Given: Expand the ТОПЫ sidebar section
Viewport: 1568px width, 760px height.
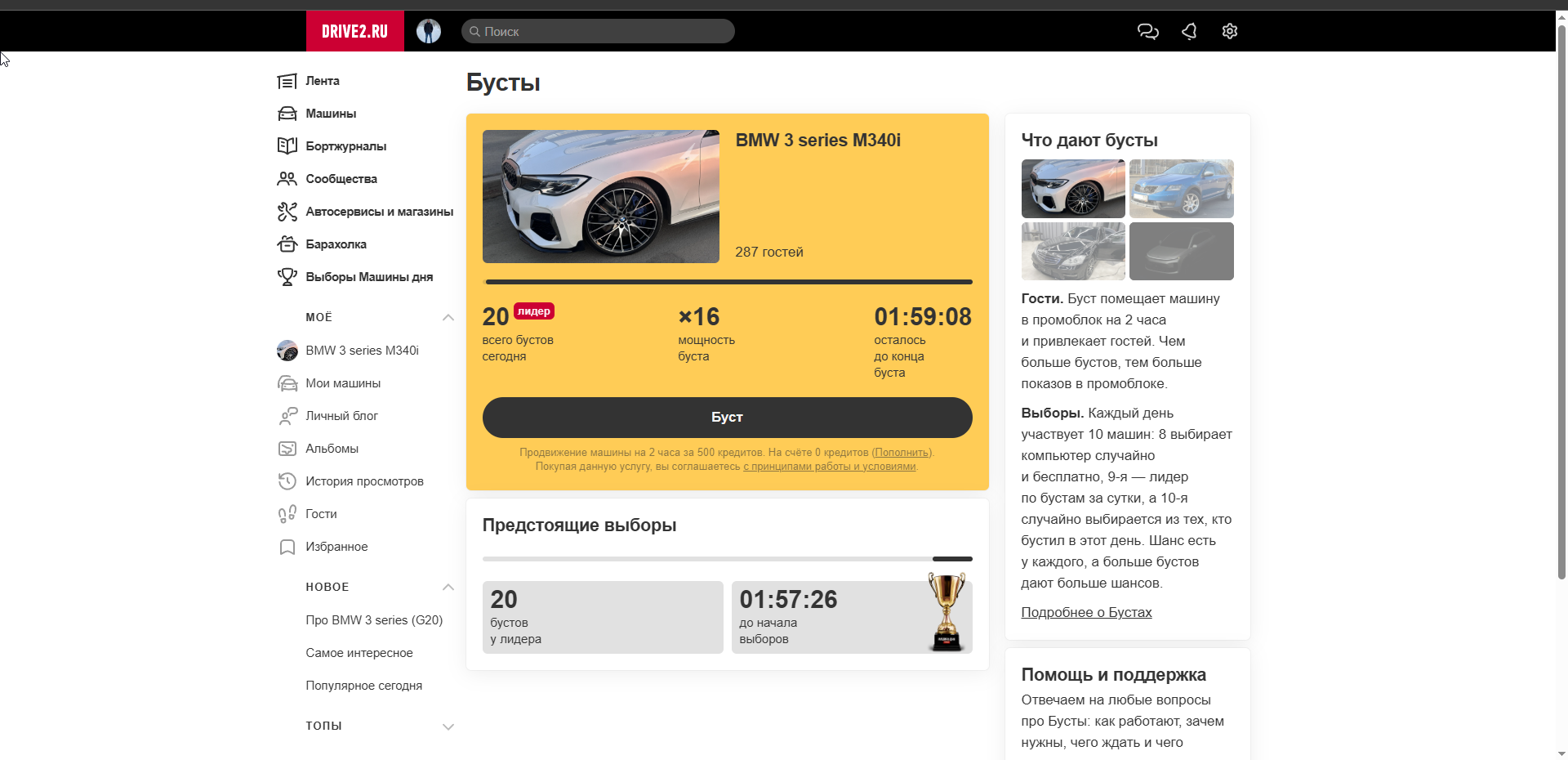Looking at the screenshot, I should 448,726.
